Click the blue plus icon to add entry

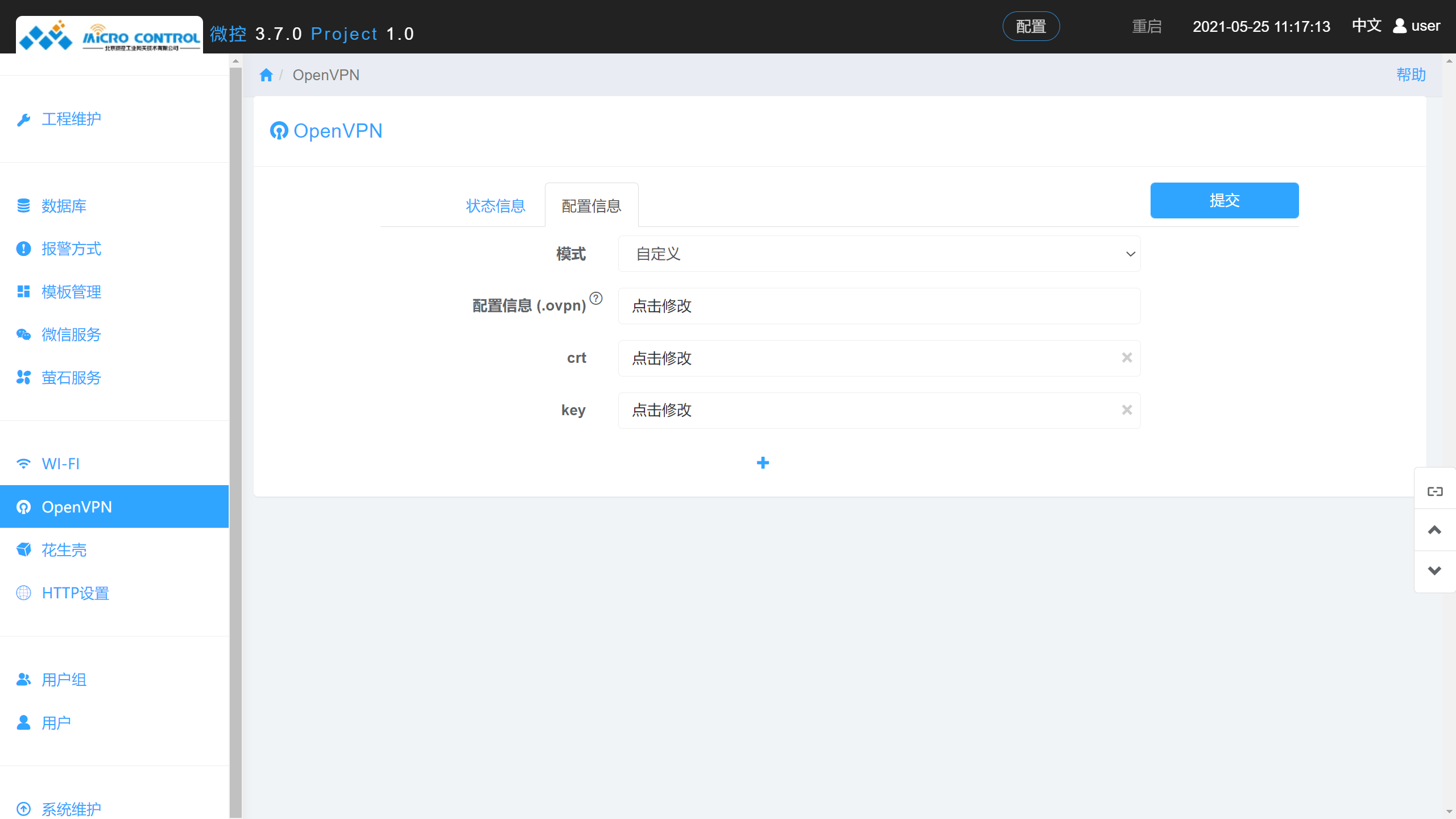click(x=763, y=462)
